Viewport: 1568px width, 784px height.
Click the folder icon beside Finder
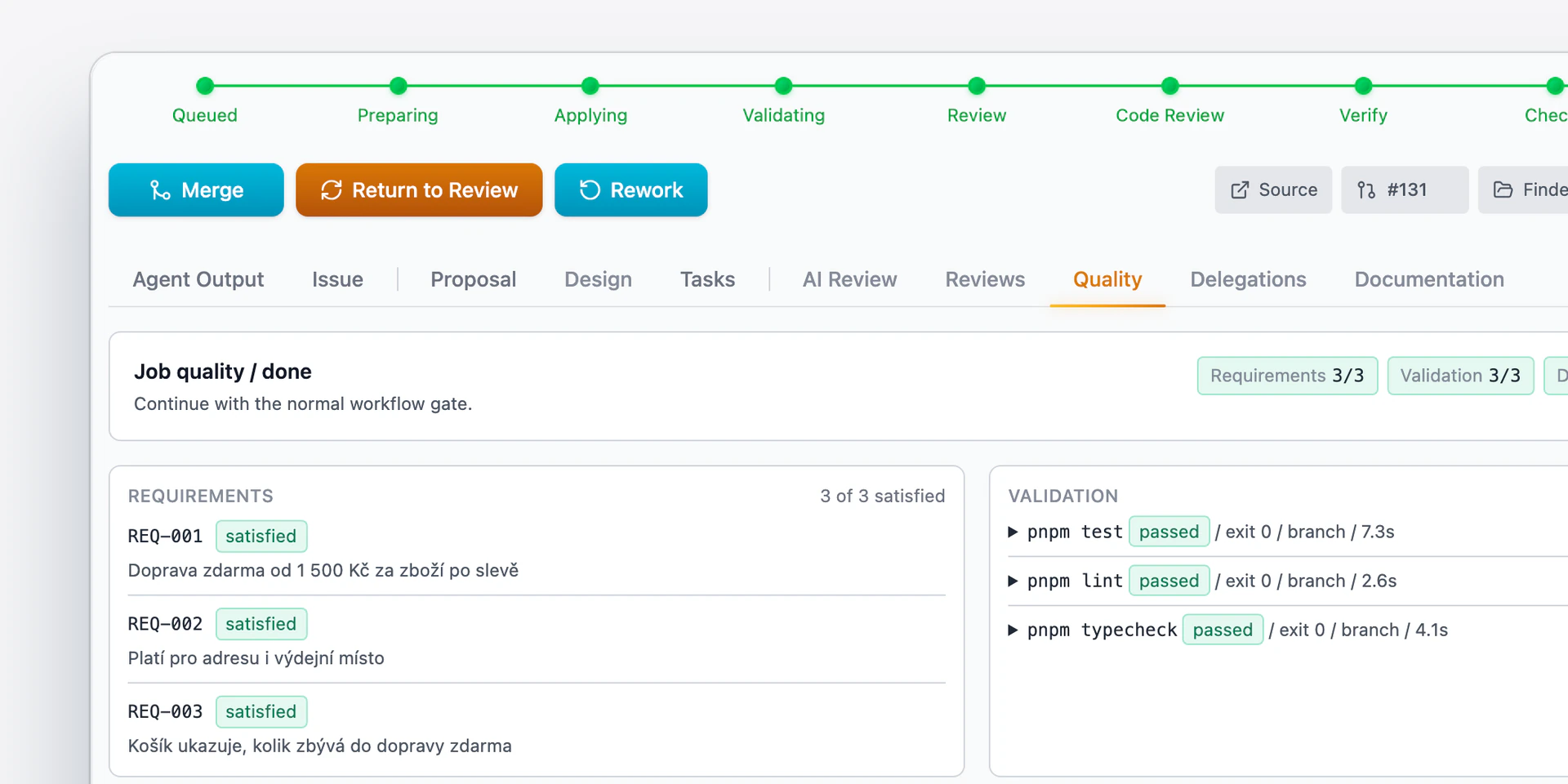(x=1503, y=190)
